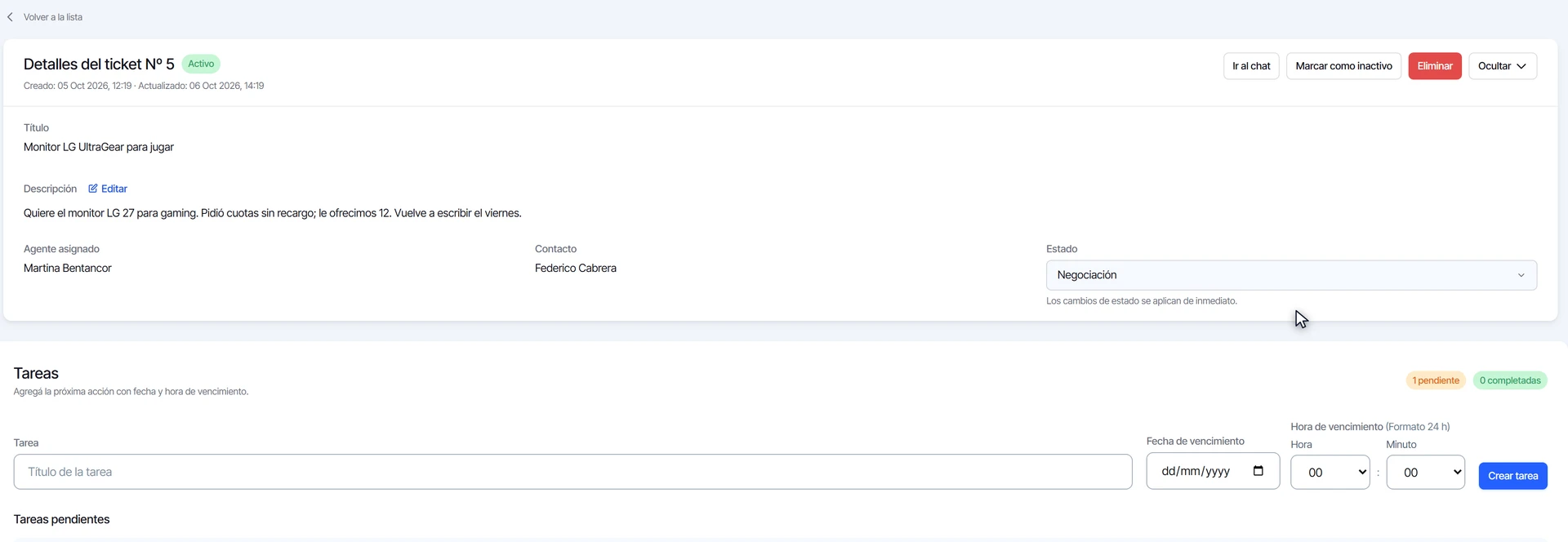This screenshot has height=542, width=1568.
Task: Open the chat with Ir al chat
Action: coord(1251,66)
